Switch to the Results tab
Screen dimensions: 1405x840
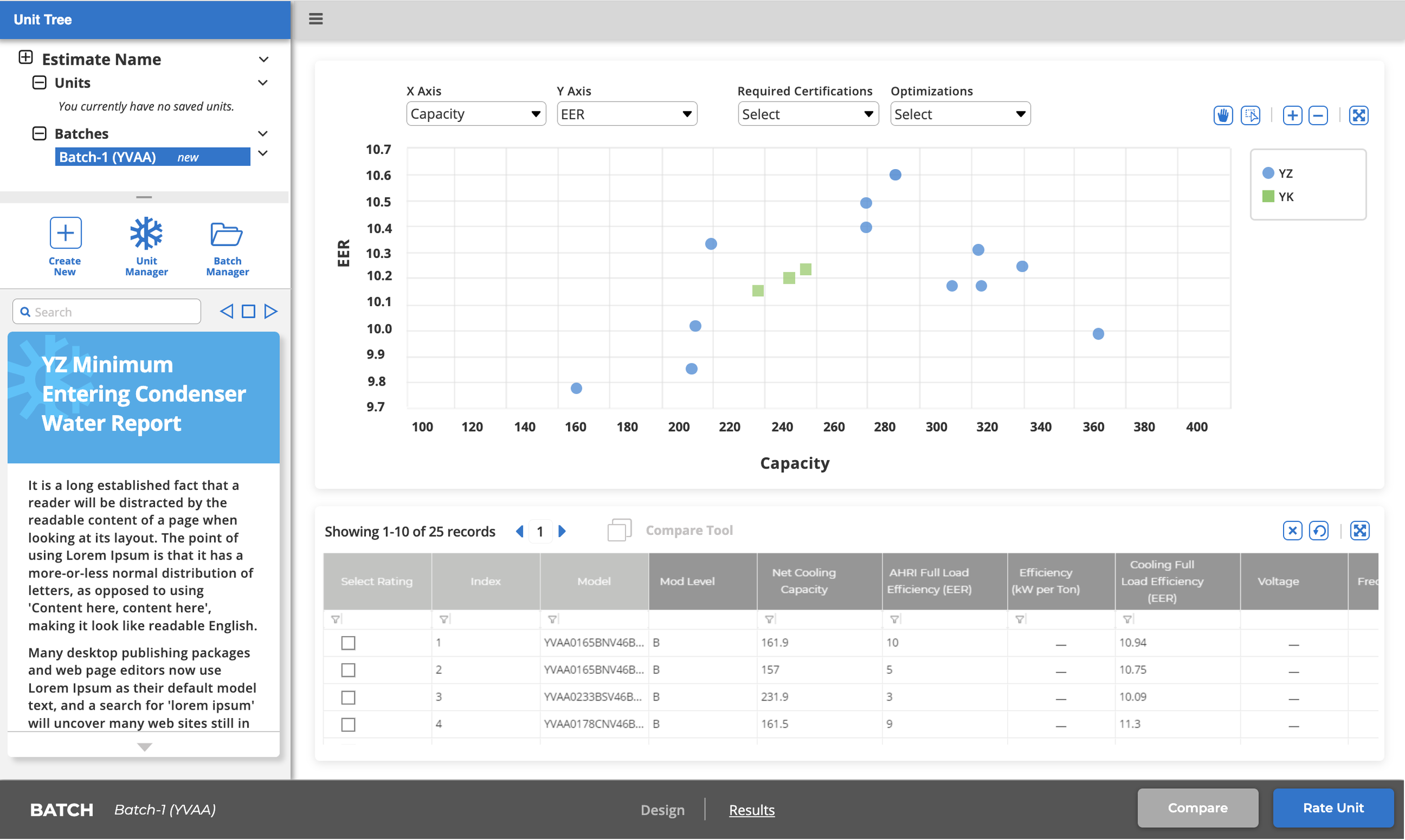[x=751, y=811]
